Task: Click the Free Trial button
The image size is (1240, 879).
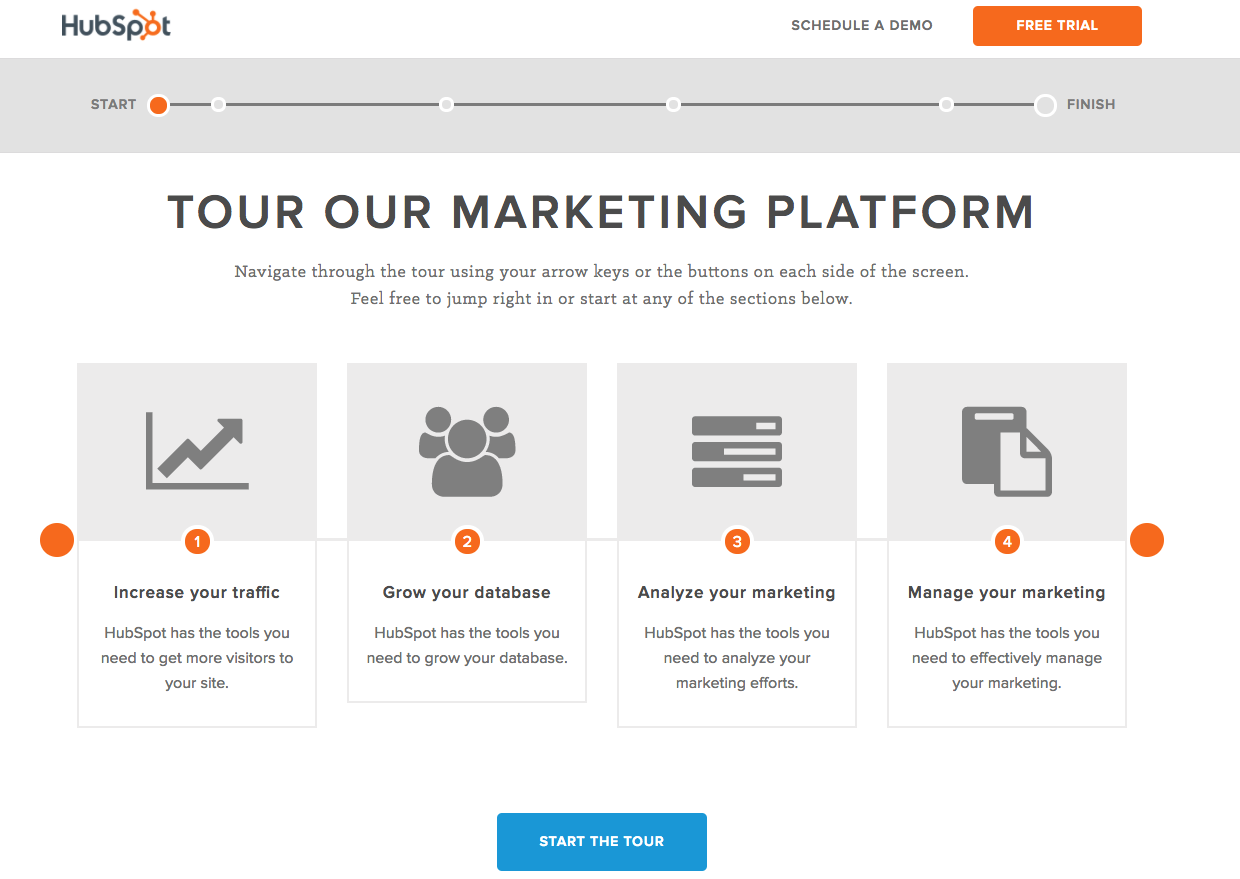Action: click(1057, 26)
